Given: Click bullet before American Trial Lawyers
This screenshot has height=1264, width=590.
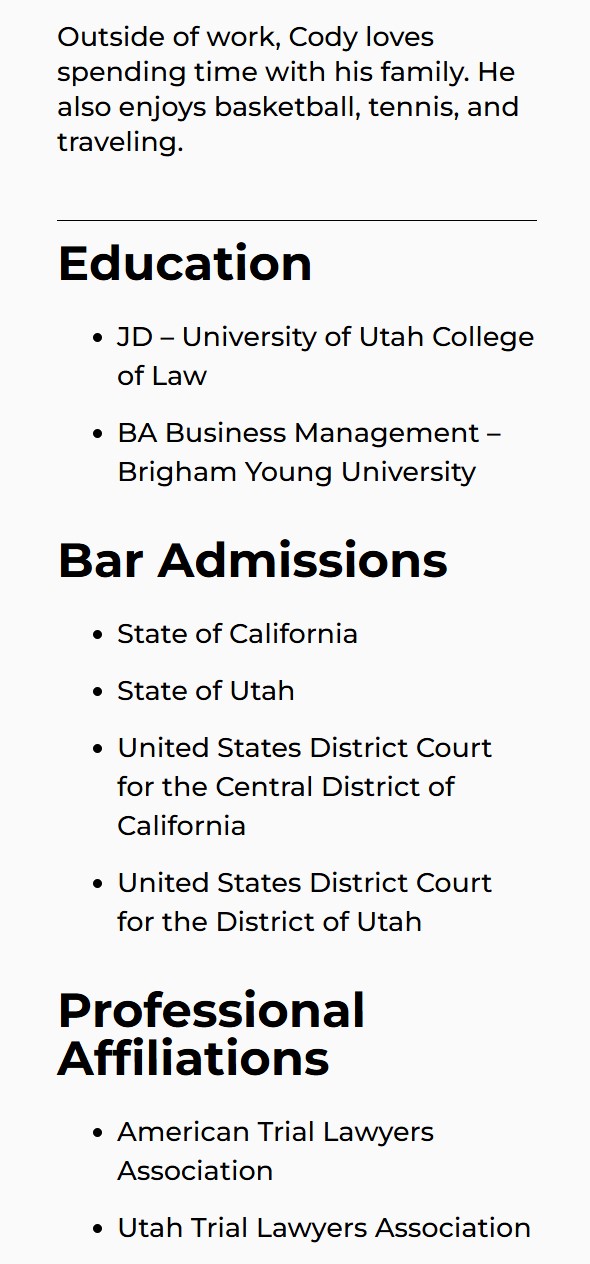Looking at the screenshot, I should [x=97, y=1133].
